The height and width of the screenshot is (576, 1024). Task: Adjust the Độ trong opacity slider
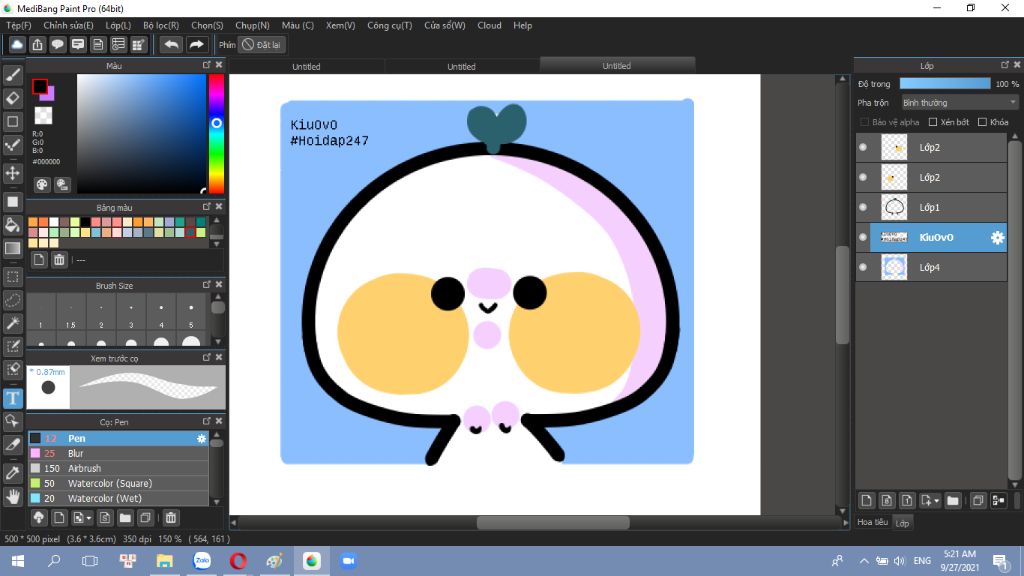[x=945, y=84]
